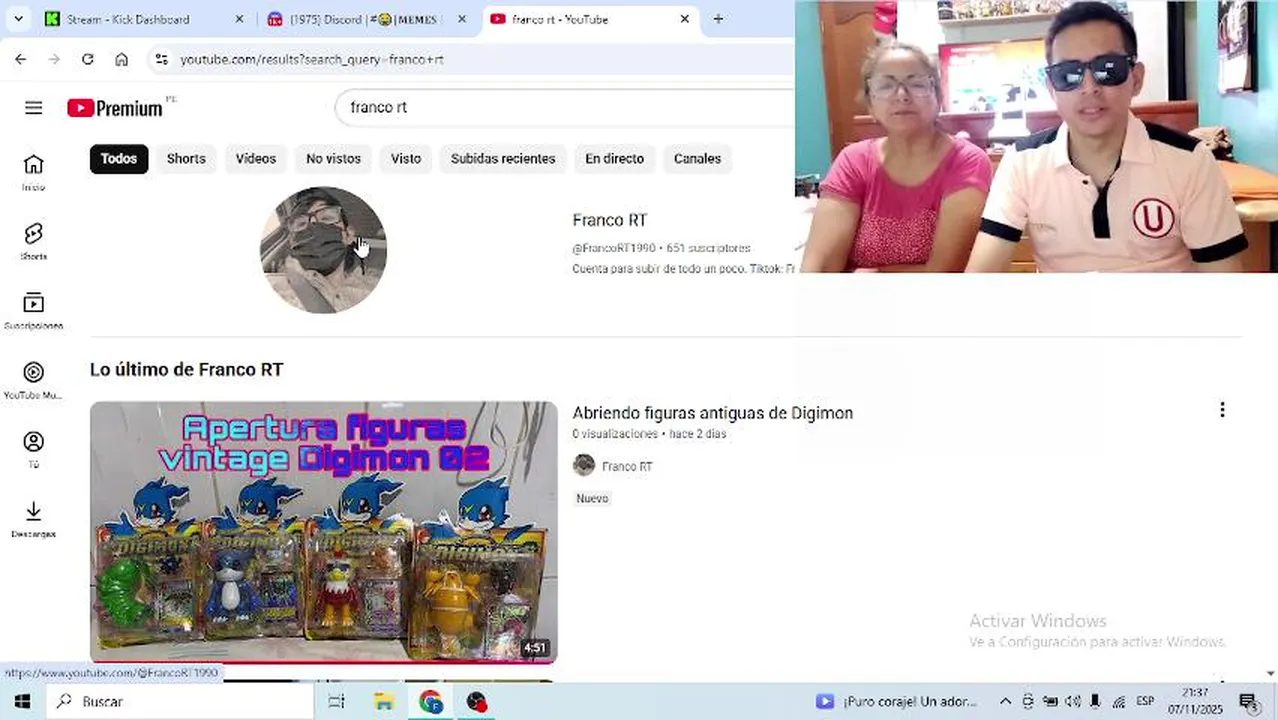The width and height of the screenshot is (1278, 720).
Task: Open the Digimon 02 video thumbnail
Action: [323, 532]
